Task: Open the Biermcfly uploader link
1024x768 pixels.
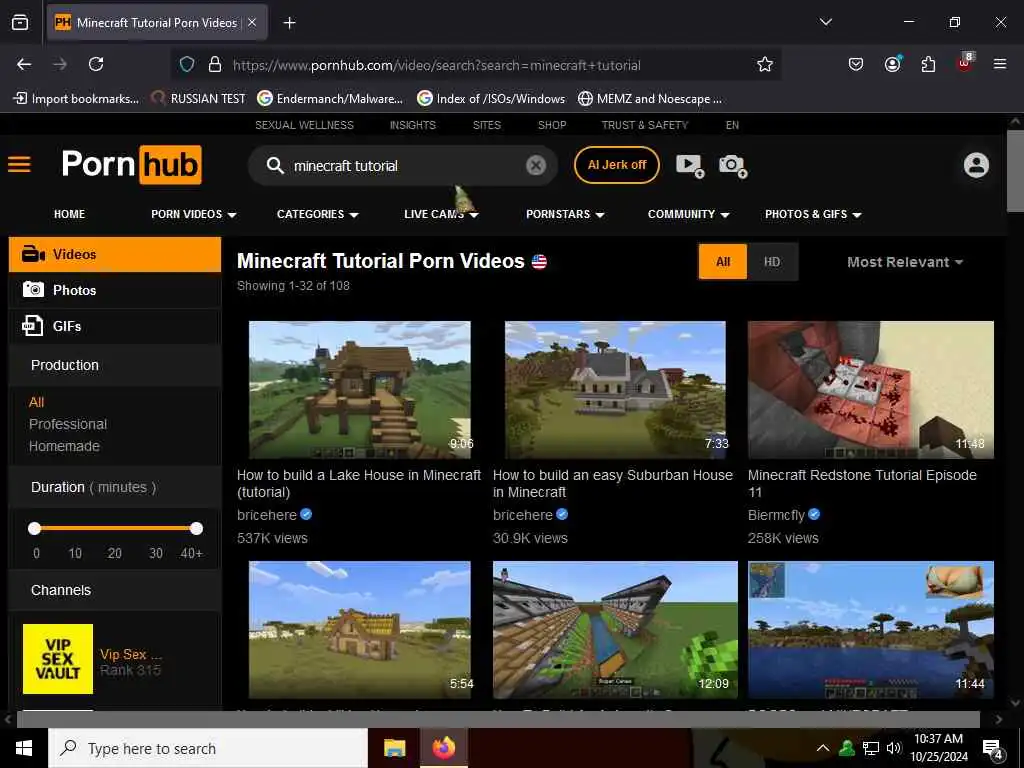Action: click(x=776, y=515)
